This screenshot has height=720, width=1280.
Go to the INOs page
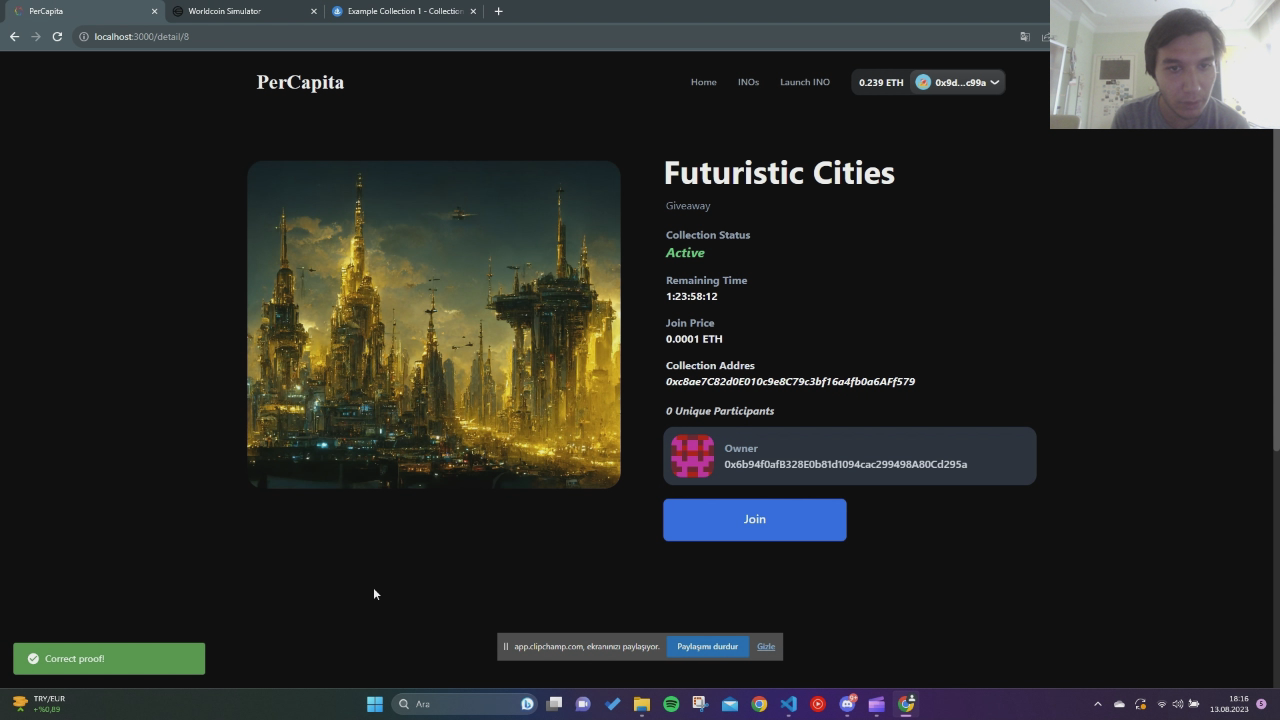click(x=748, y=82)
